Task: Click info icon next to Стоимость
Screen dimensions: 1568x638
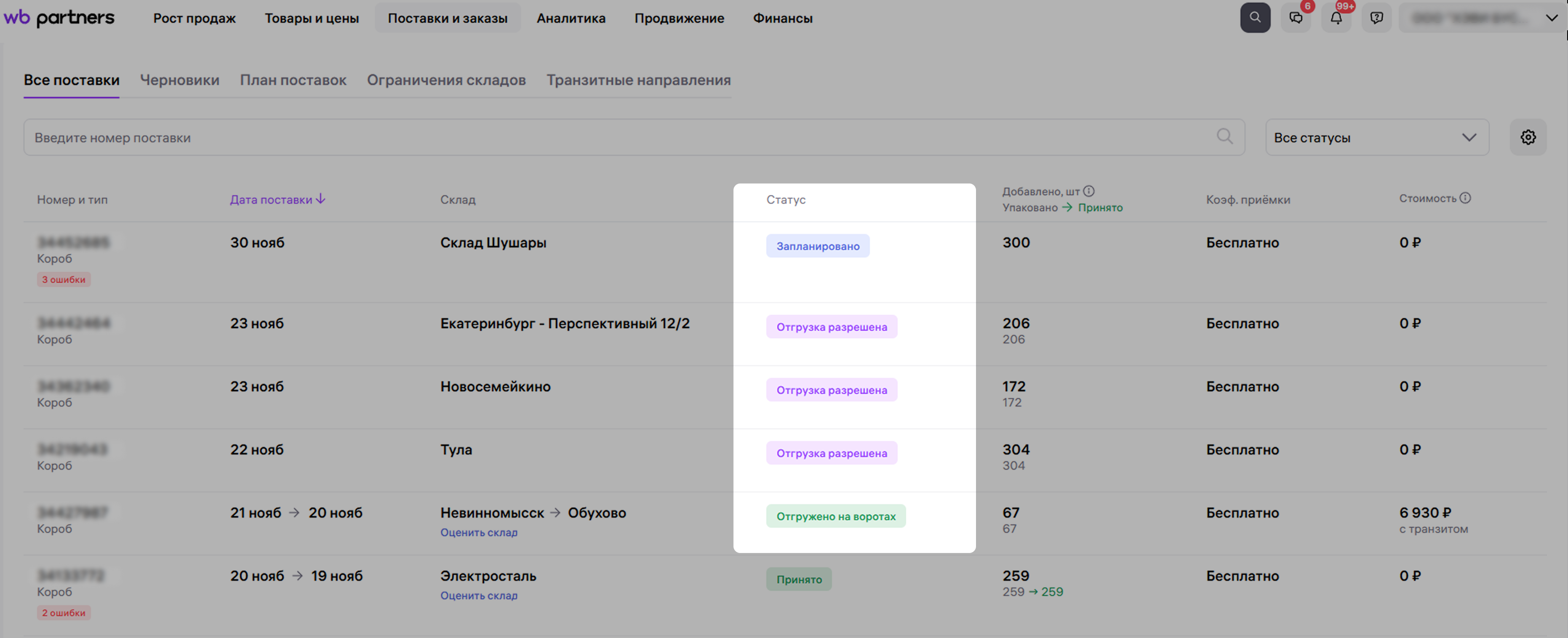Action: tap(1465, 198)
